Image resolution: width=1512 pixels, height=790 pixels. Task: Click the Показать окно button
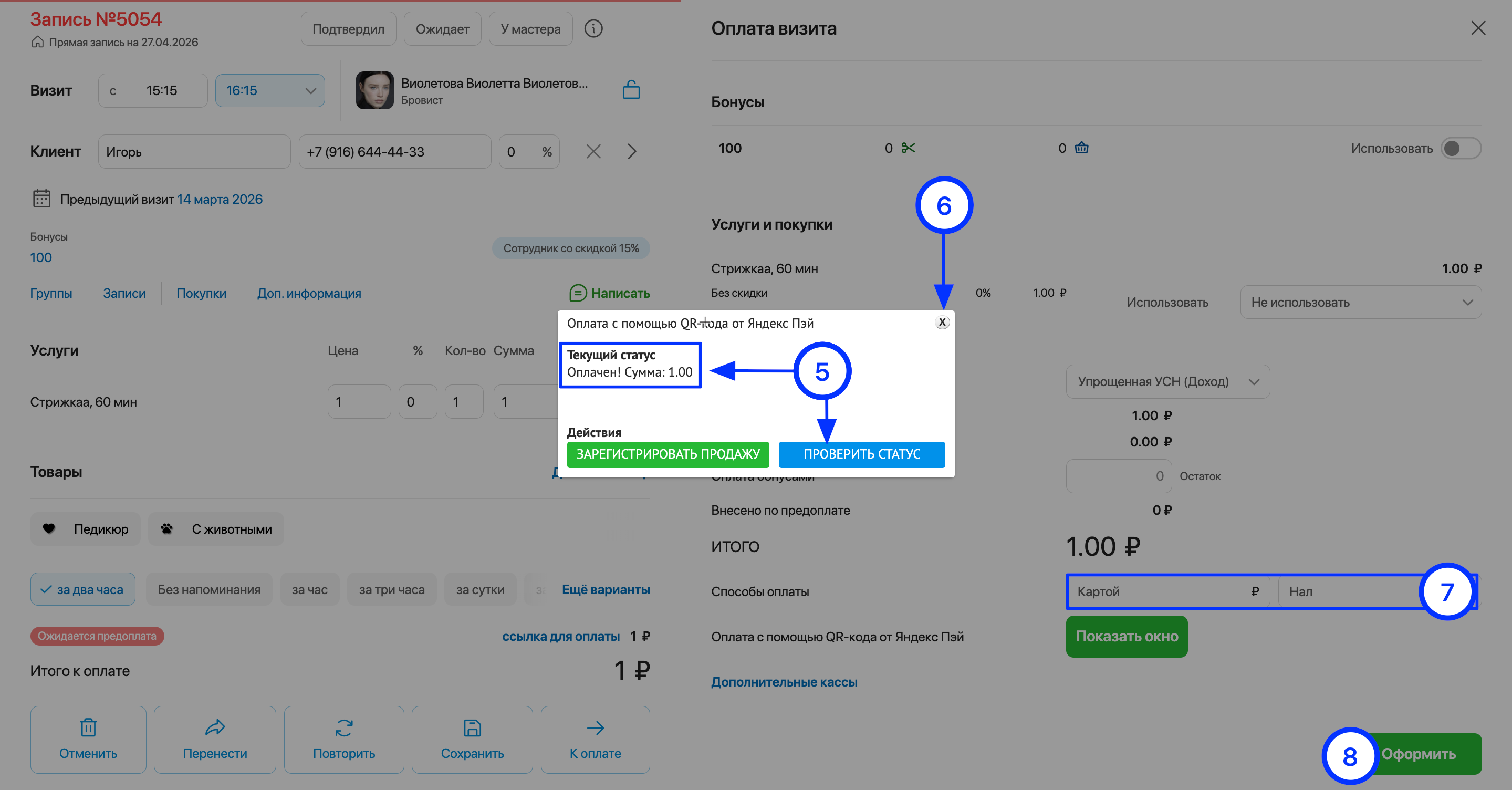tap(1127, 636)
